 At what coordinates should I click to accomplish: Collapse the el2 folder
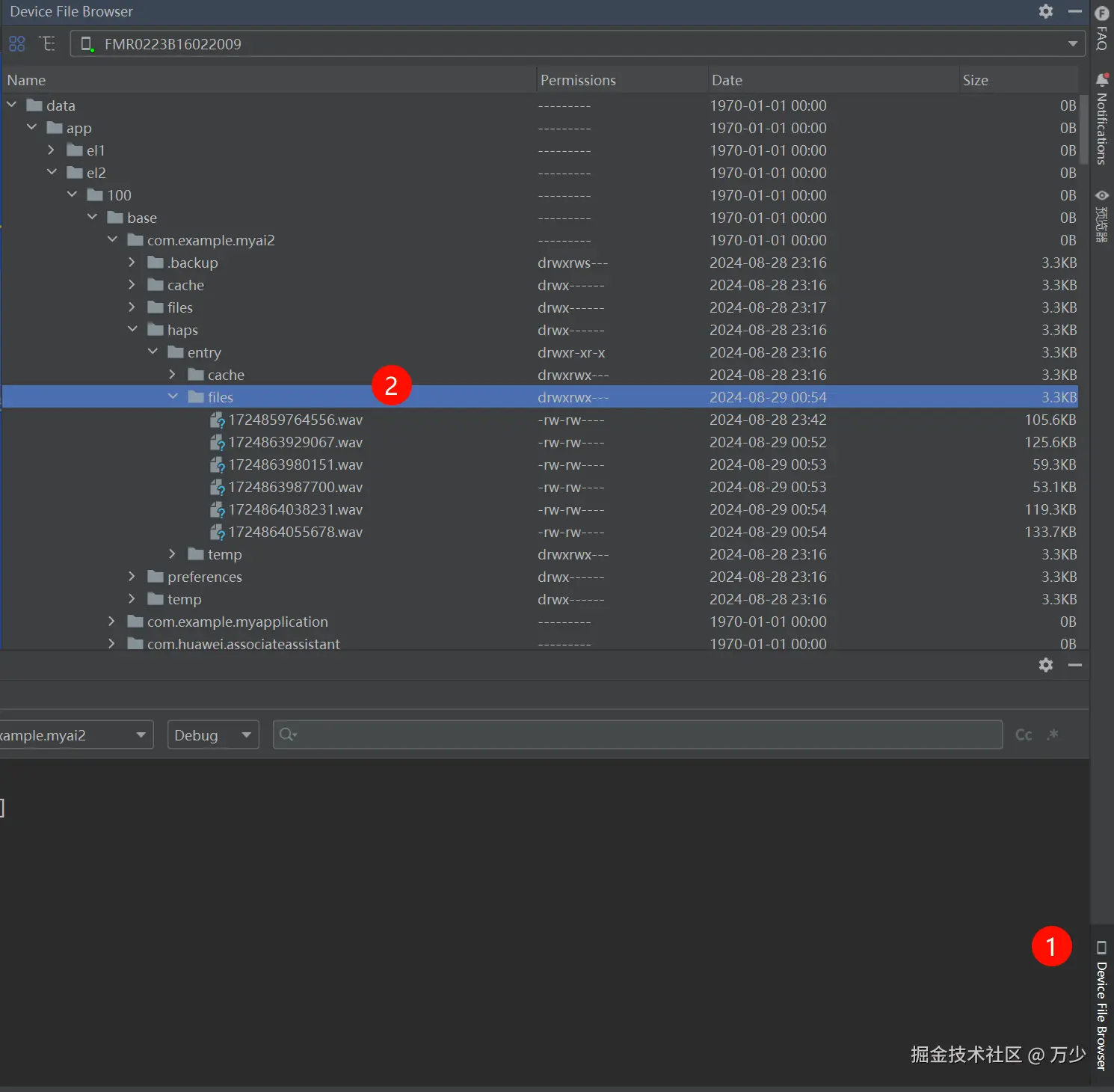(52, 172)
